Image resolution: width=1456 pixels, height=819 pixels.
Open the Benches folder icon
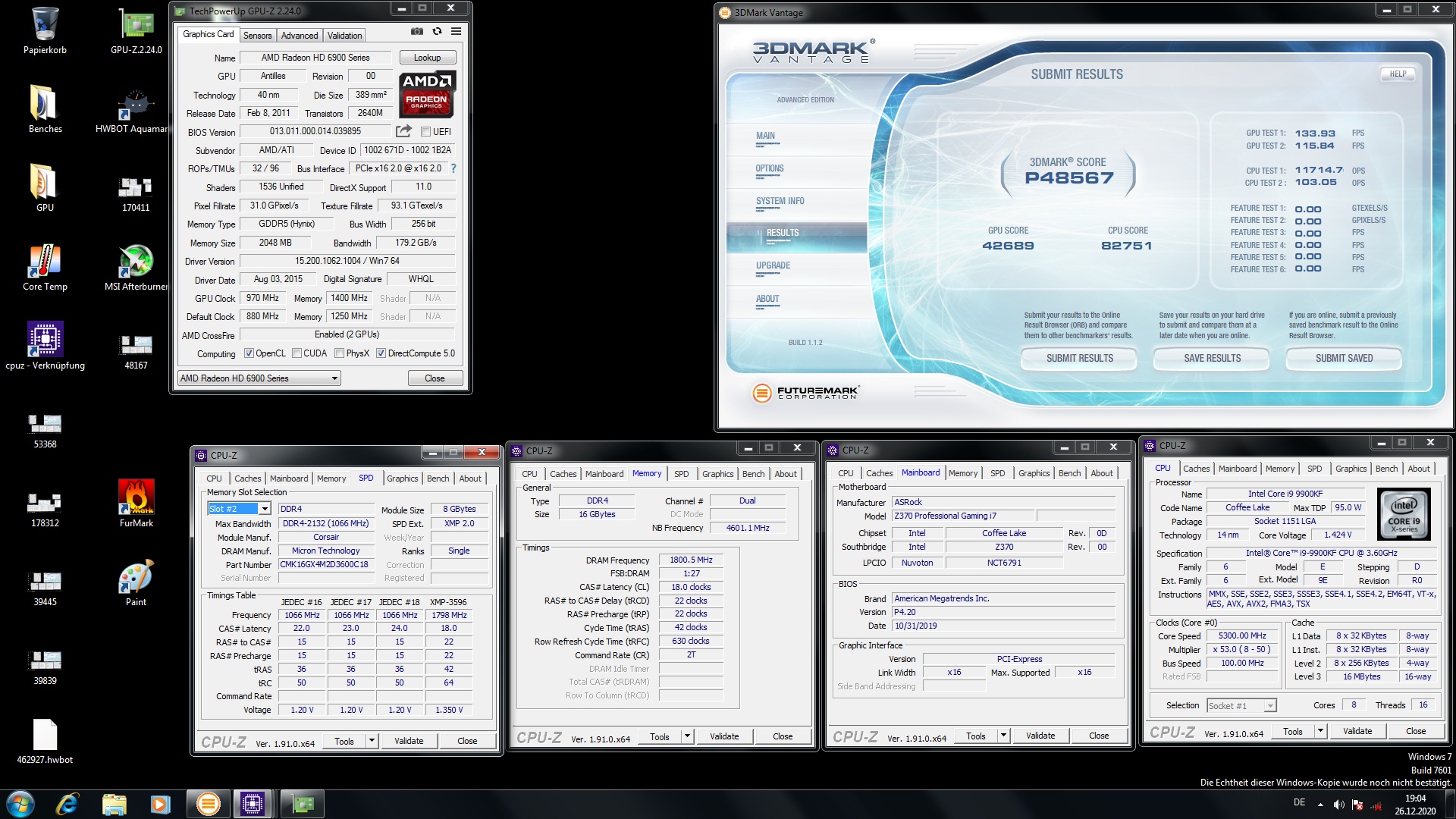45,109
